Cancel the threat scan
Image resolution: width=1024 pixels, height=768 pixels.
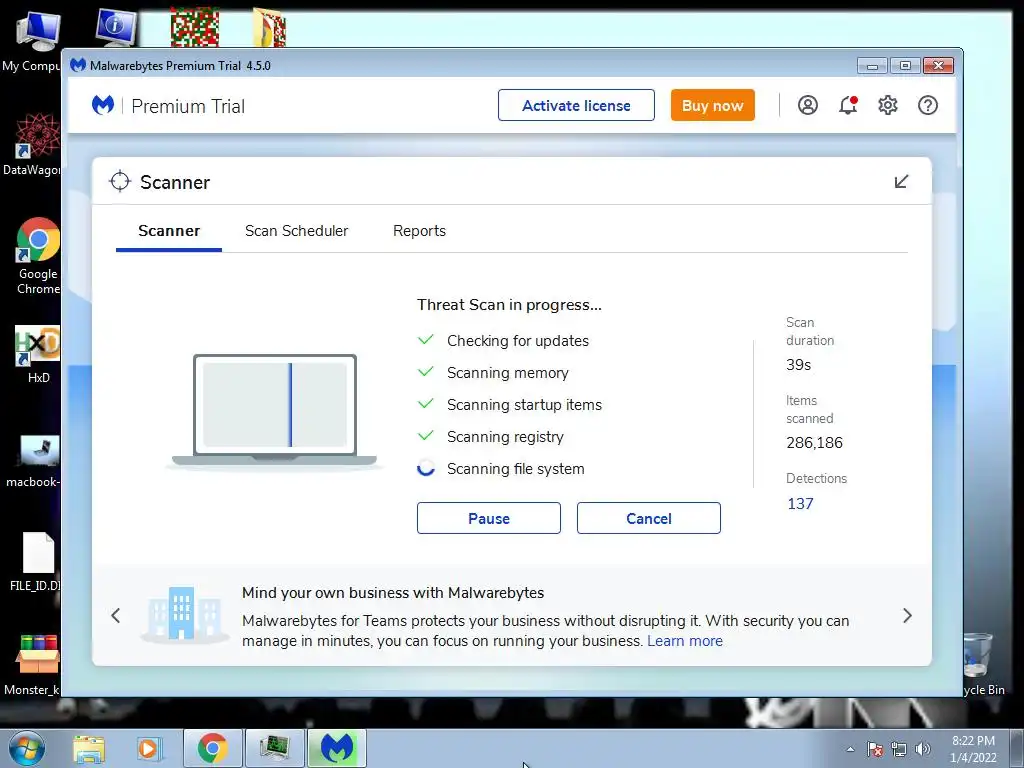pos(648,518)
